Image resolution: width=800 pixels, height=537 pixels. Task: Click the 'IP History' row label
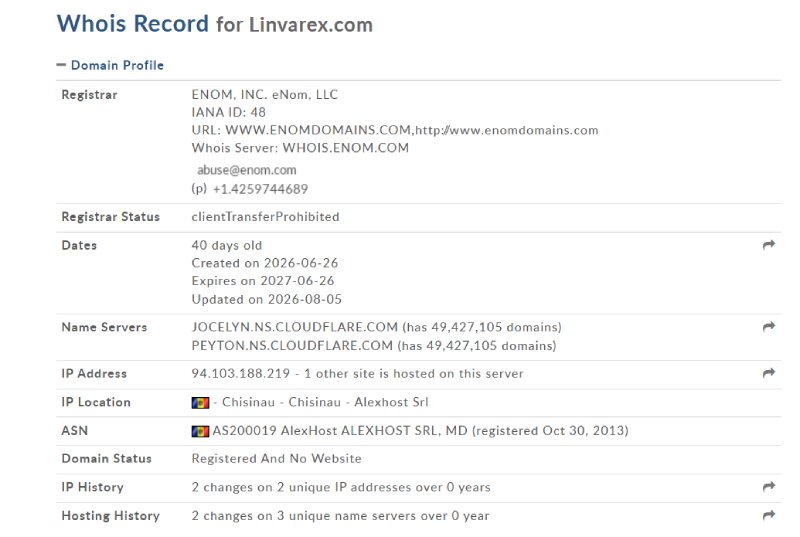[92, 487]
